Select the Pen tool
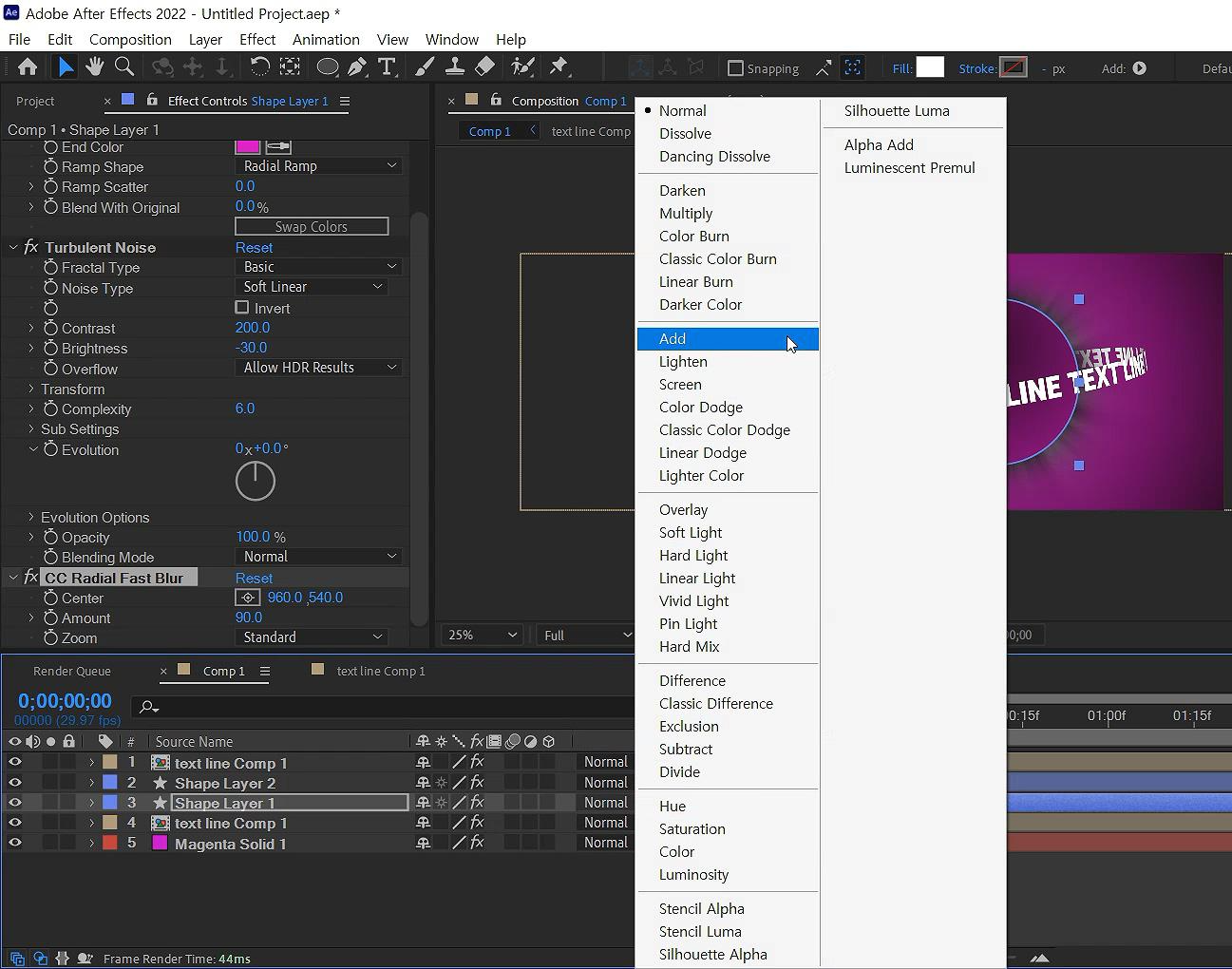Screen dimensions: 1232x969 point(357,66)
